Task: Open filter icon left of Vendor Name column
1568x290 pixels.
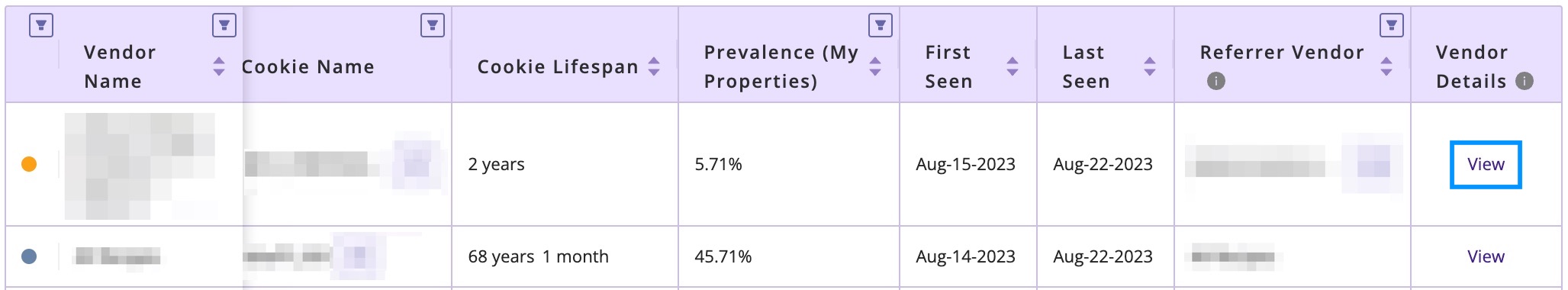Action: (x=40, y=25)
